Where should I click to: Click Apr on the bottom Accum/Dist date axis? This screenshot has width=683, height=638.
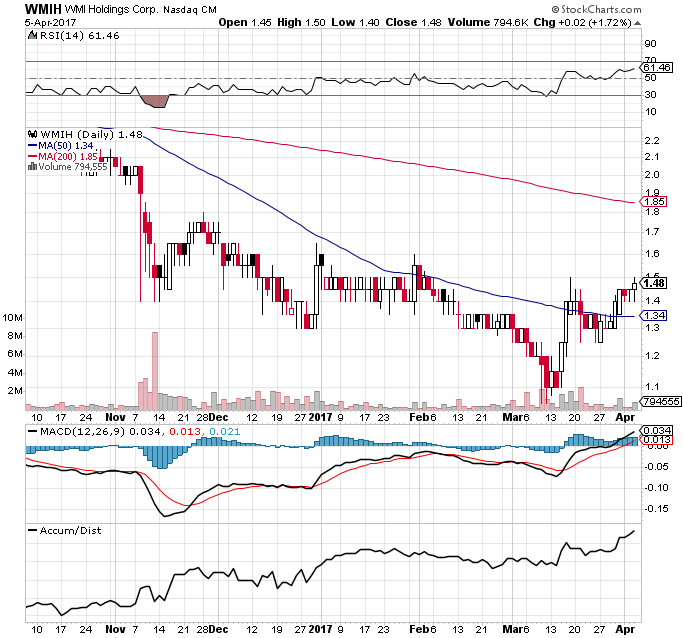coord(625,629)
